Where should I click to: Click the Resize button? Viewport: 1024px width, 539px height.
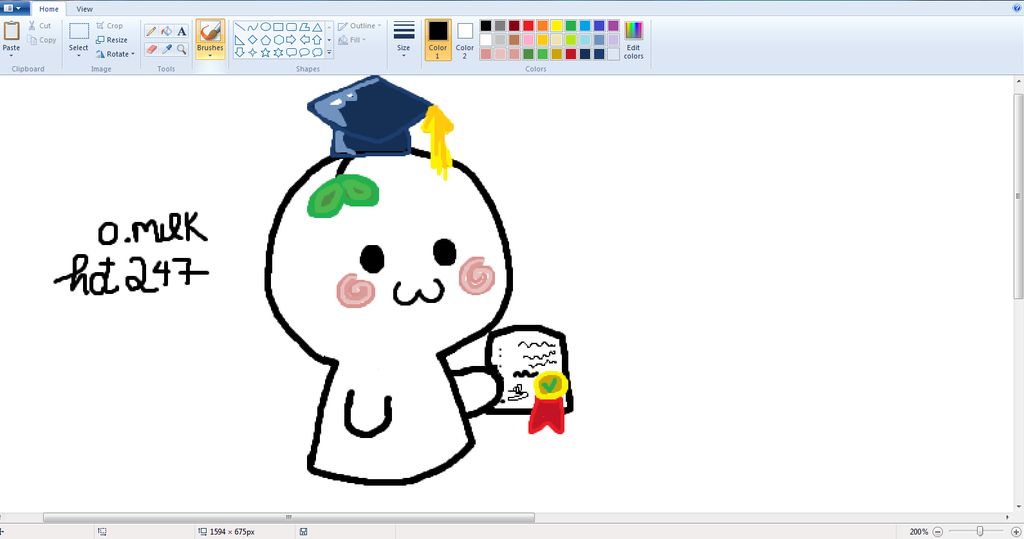tap(112, 40)
